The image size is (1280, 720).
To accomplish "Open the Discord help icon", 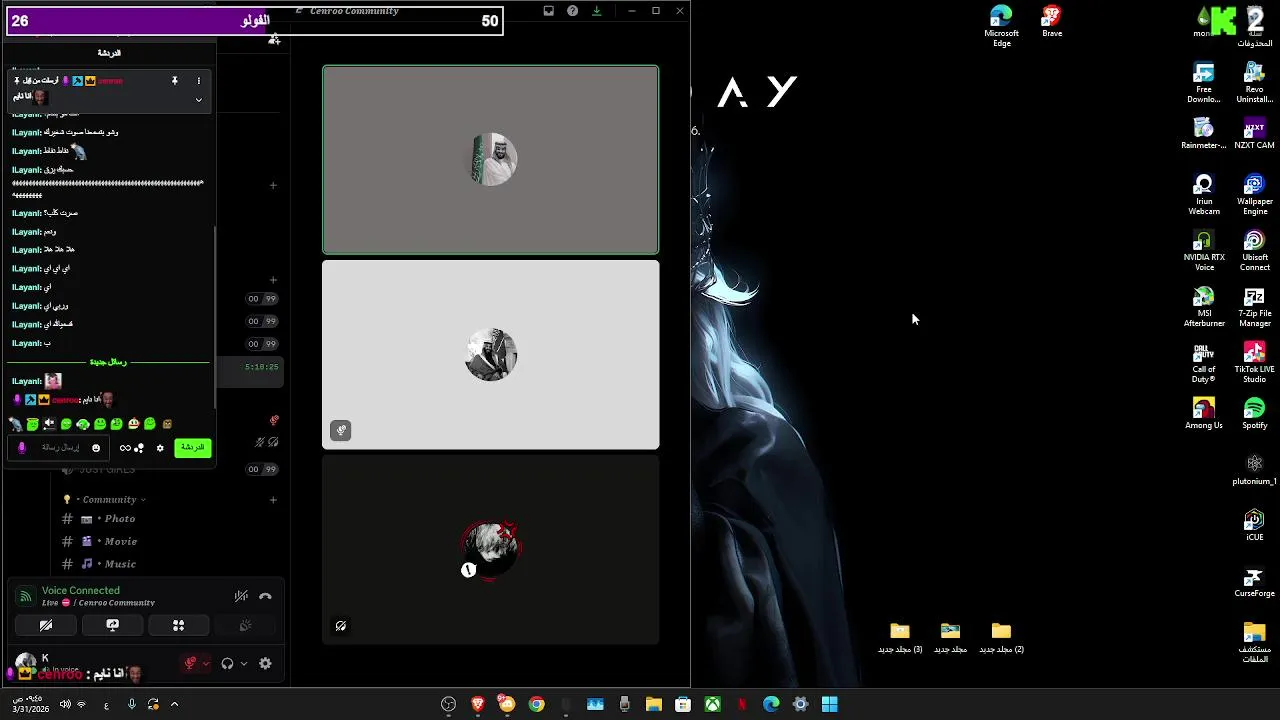I will tap(572, 11).
